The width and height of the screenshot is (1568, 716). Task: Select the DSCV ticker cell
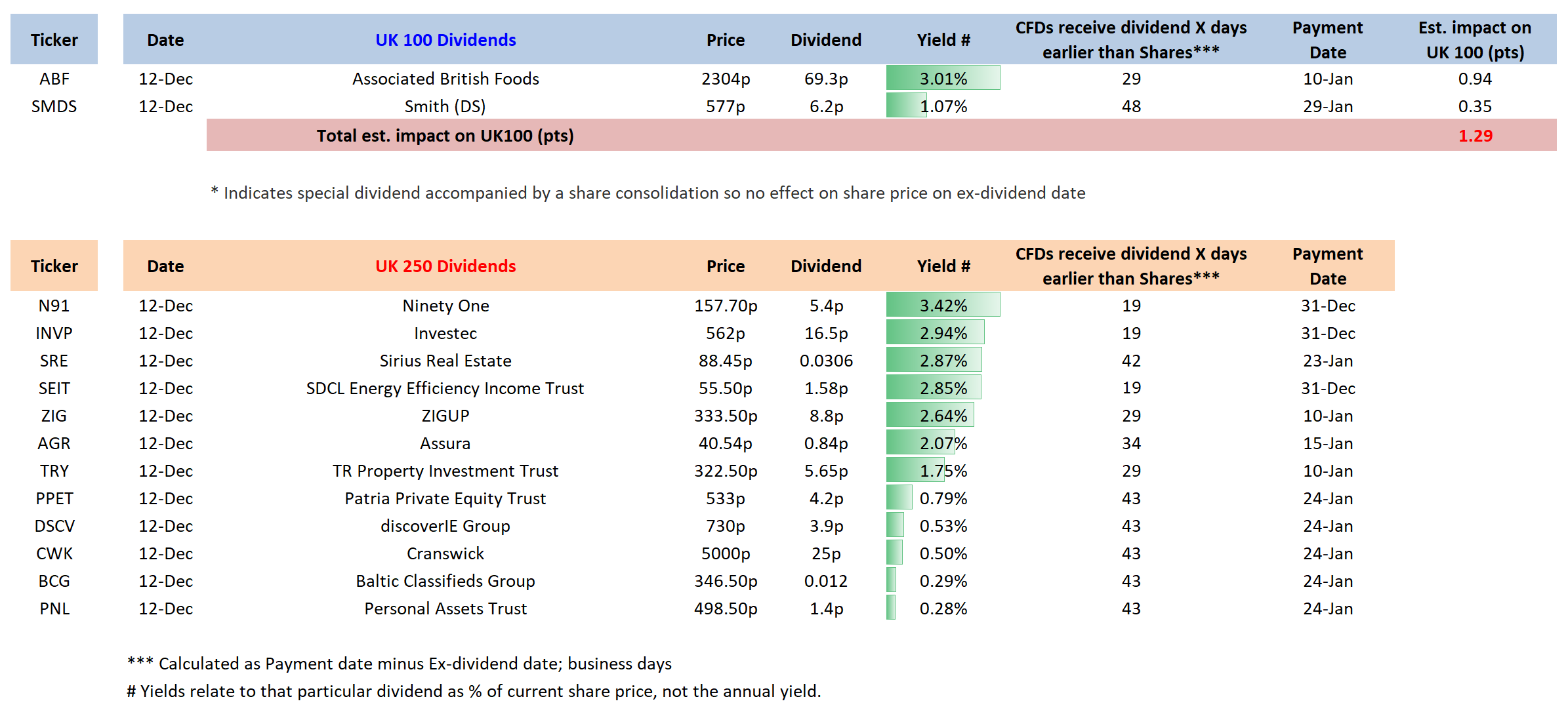tap(54, 526)
